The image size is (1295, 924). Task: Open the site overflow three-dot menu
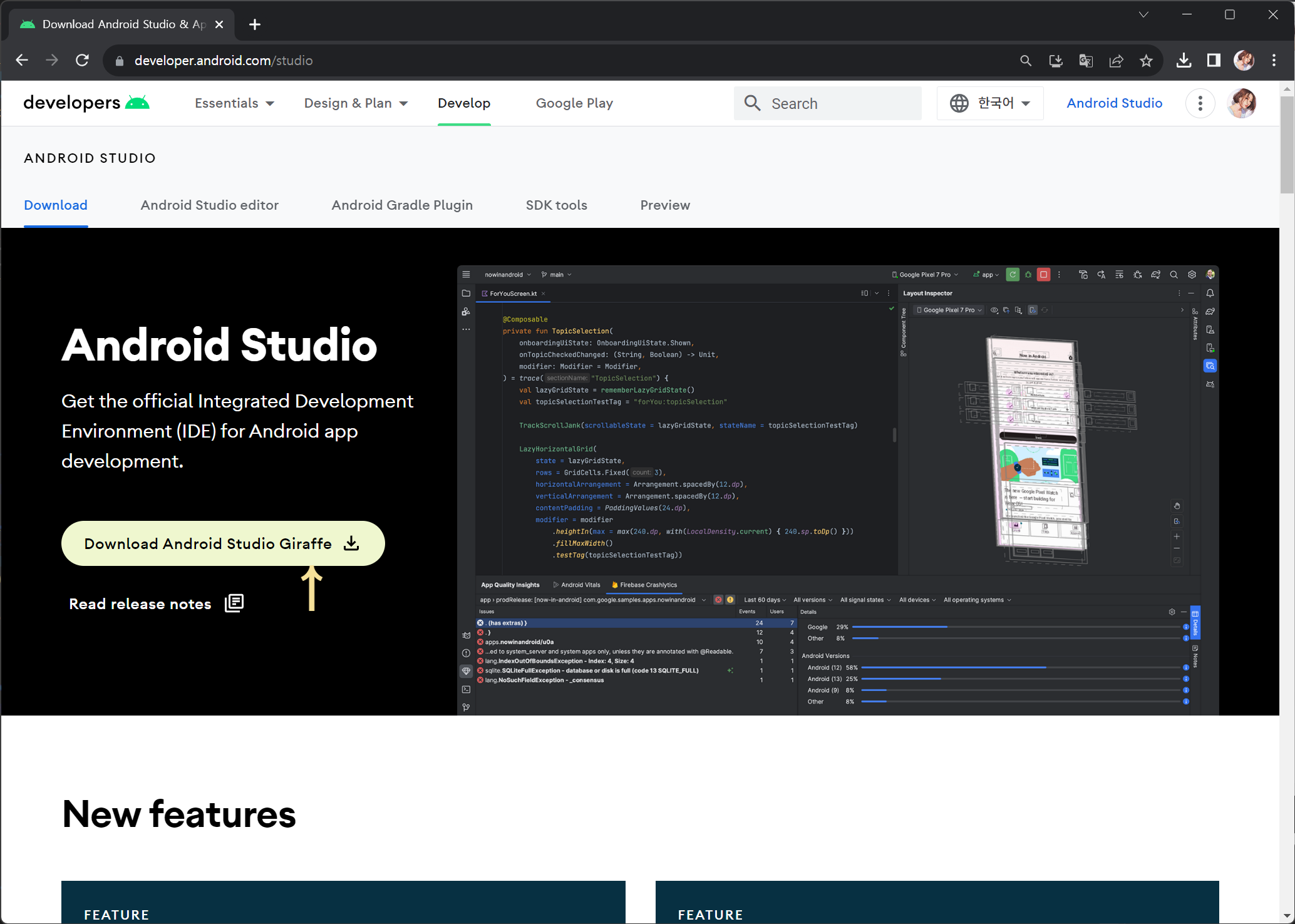(x=1200, y=103)
